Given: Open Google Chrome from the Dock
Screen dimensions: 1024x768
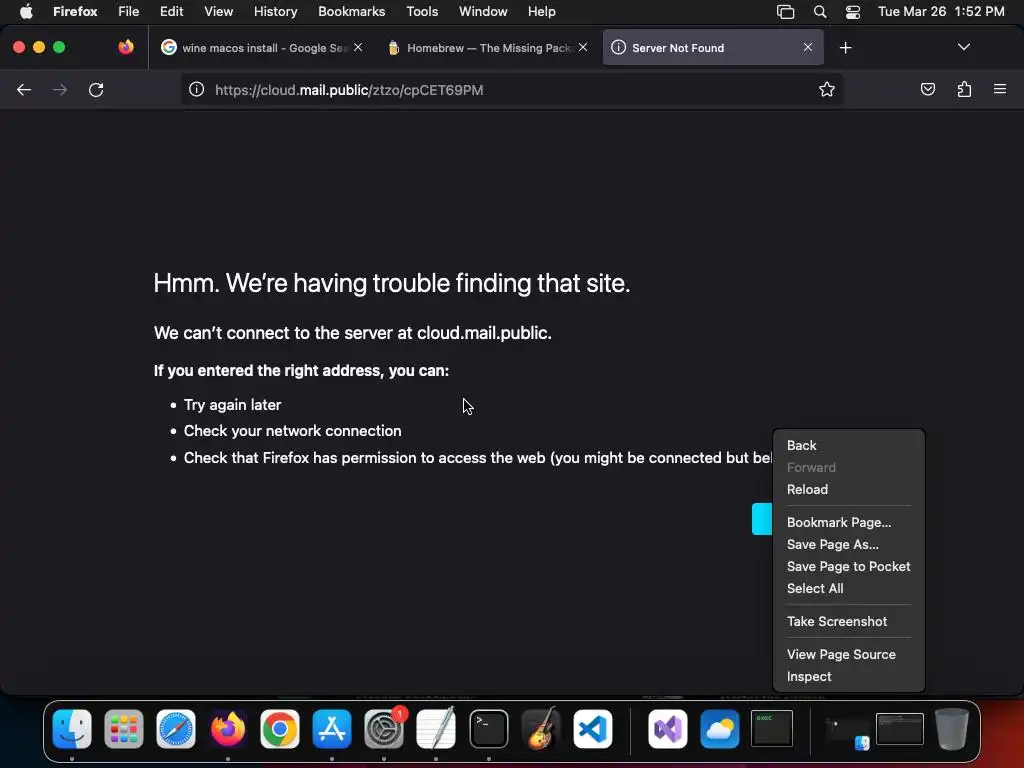Looking at the screenshot, I should pos(280,729).
